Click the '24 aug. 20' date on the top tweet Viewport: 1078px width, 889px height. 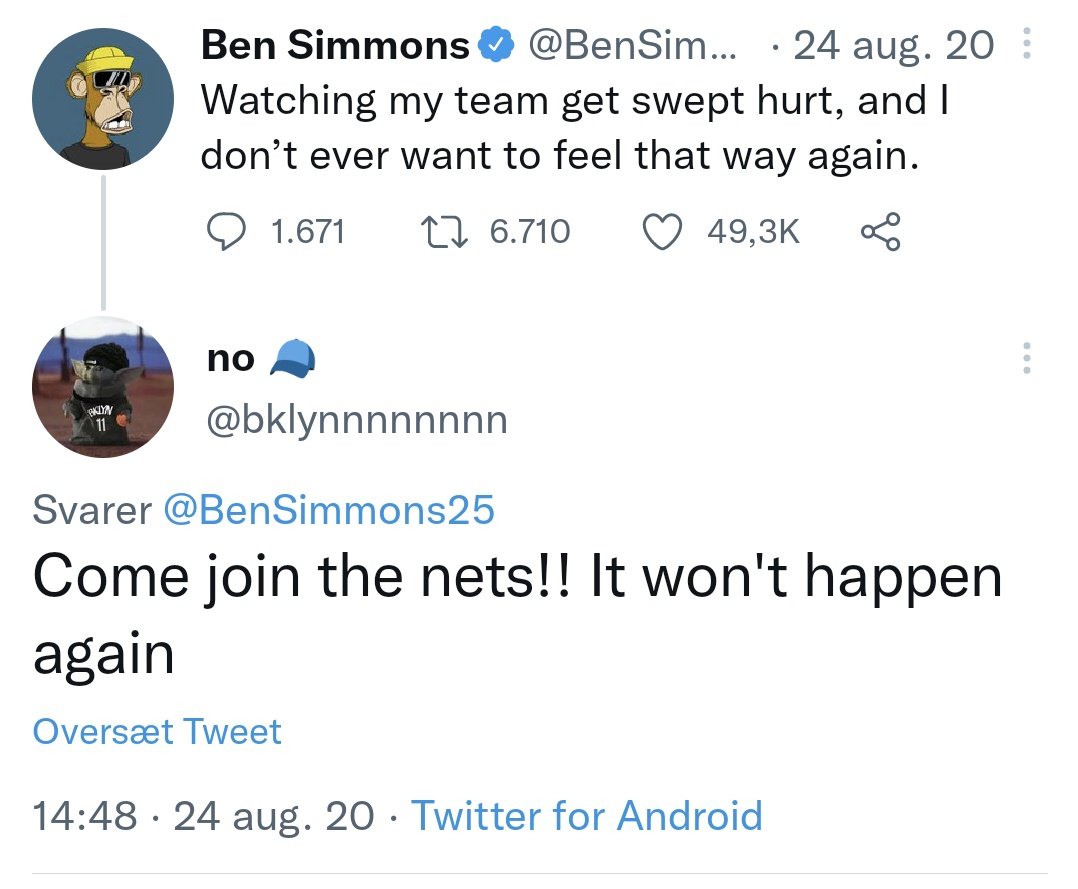coord(894,45)
